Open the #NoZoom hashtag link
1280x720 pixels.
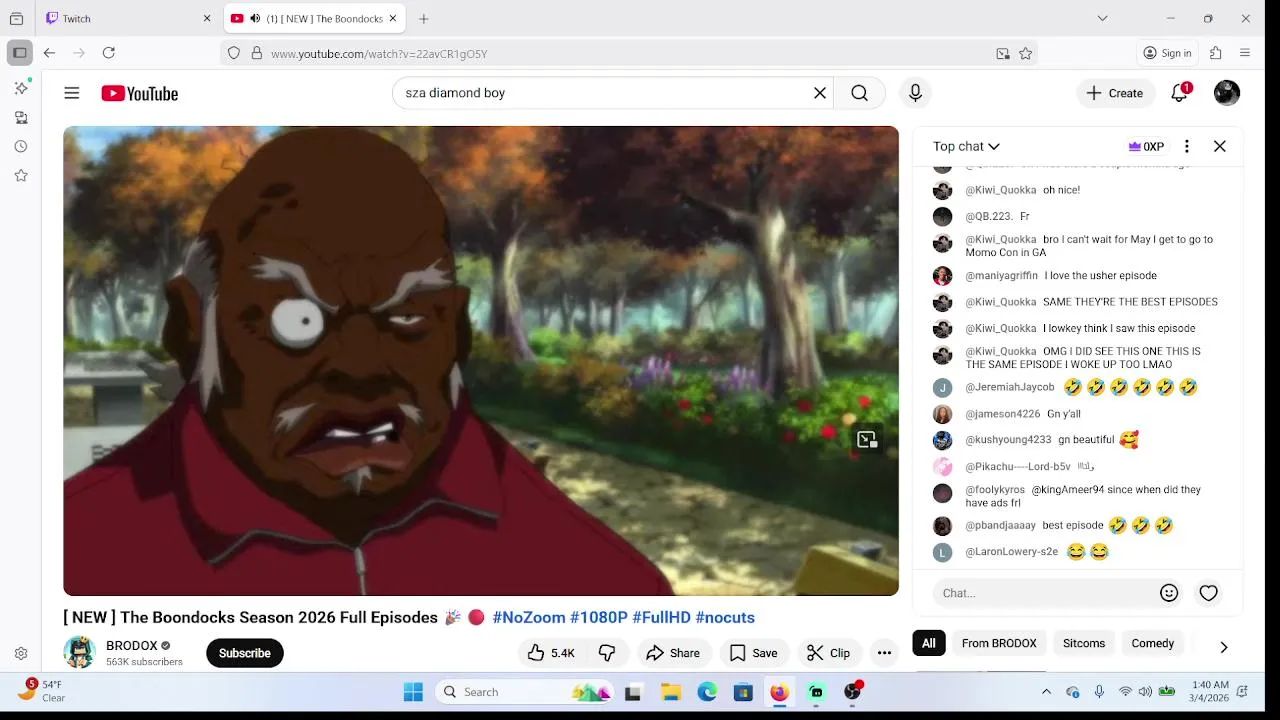[529, 617]
